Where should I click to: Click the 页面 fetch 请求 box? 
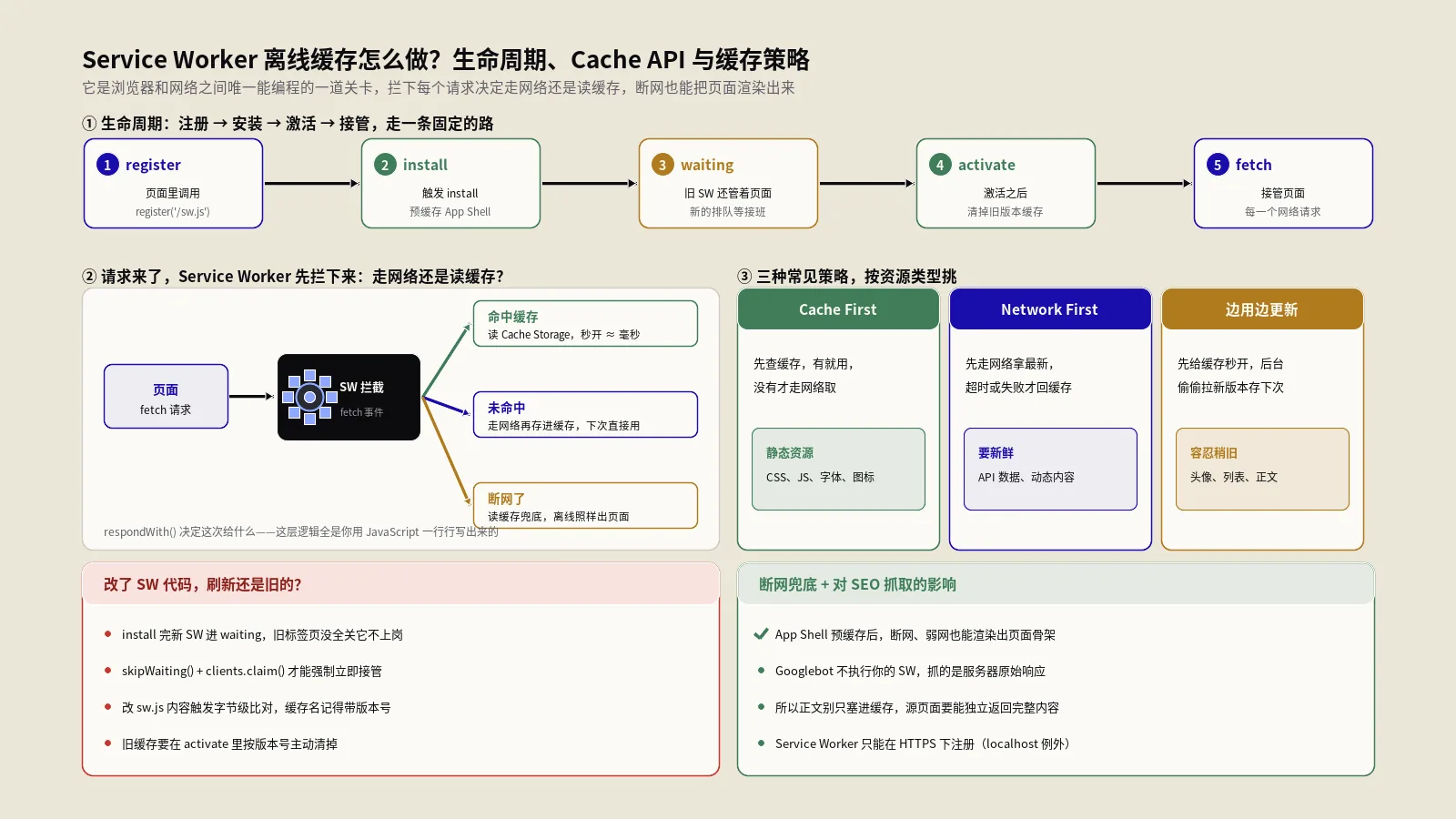166,396
